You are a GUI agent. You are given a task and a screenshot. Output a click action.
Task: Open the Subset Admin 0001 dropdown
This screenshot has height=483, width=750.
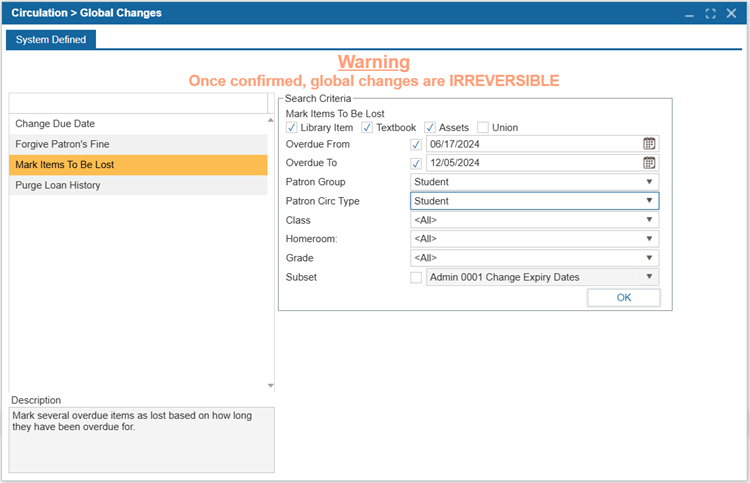(542, 277)
